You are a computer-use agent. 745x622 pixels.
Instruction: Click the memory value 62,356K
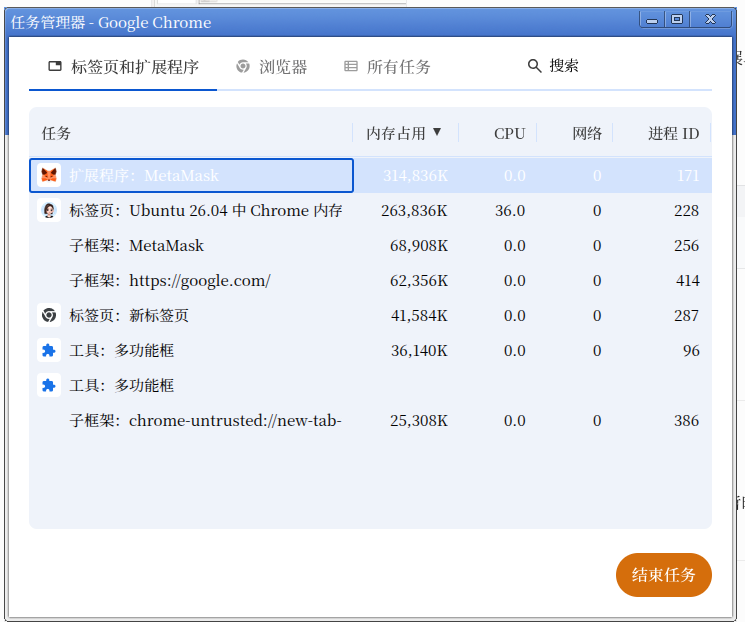pos(419,281)
